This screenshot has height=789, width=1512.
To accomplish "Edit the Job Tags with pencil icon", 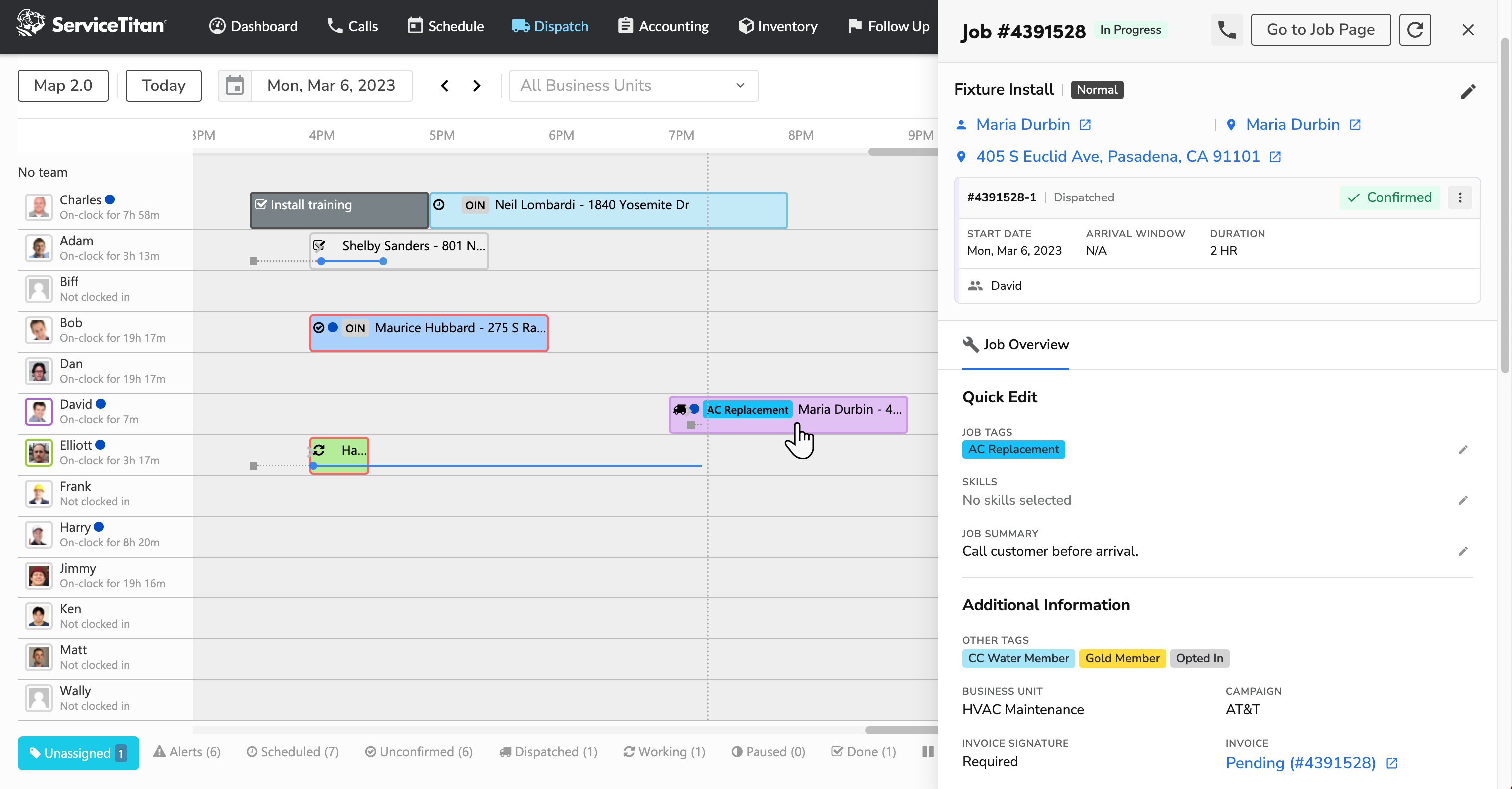I will pyautogui.click(x=1463, y=450).
